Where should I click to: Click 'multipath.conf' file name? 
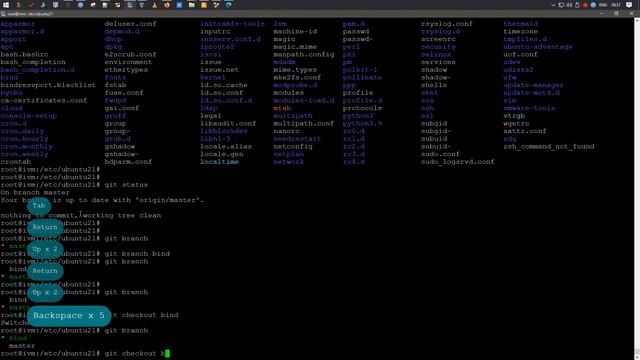pyautogui.click(x=304, y=123)
